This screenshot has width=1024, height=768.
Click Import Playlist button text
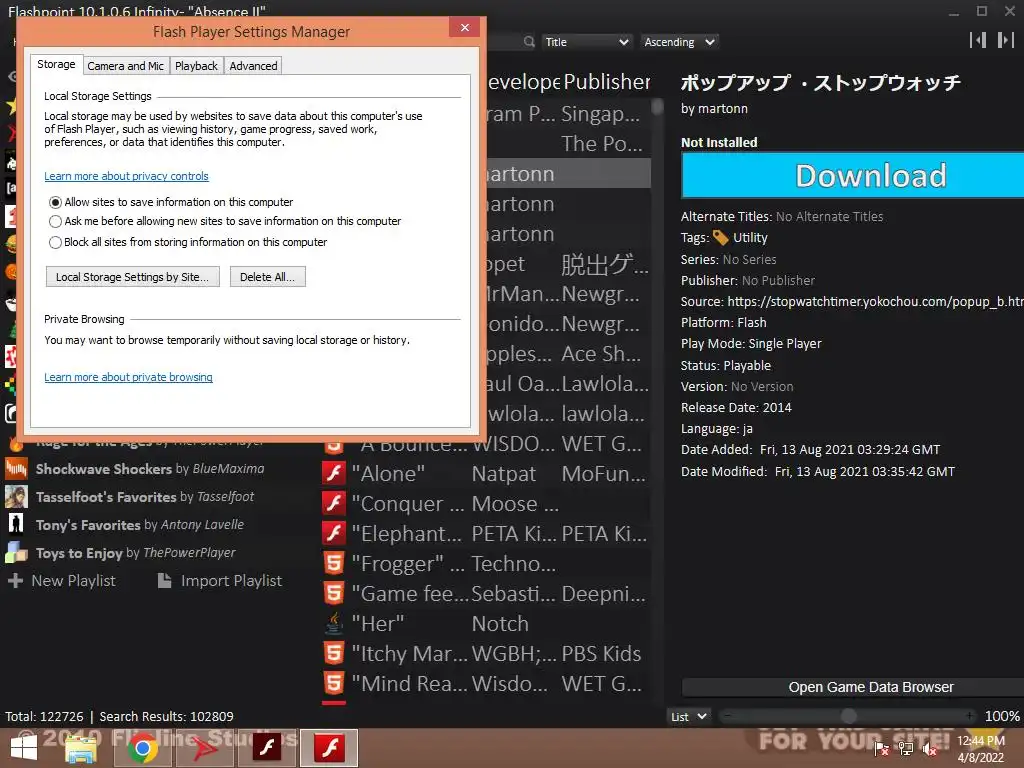click(x=231, y=581)
